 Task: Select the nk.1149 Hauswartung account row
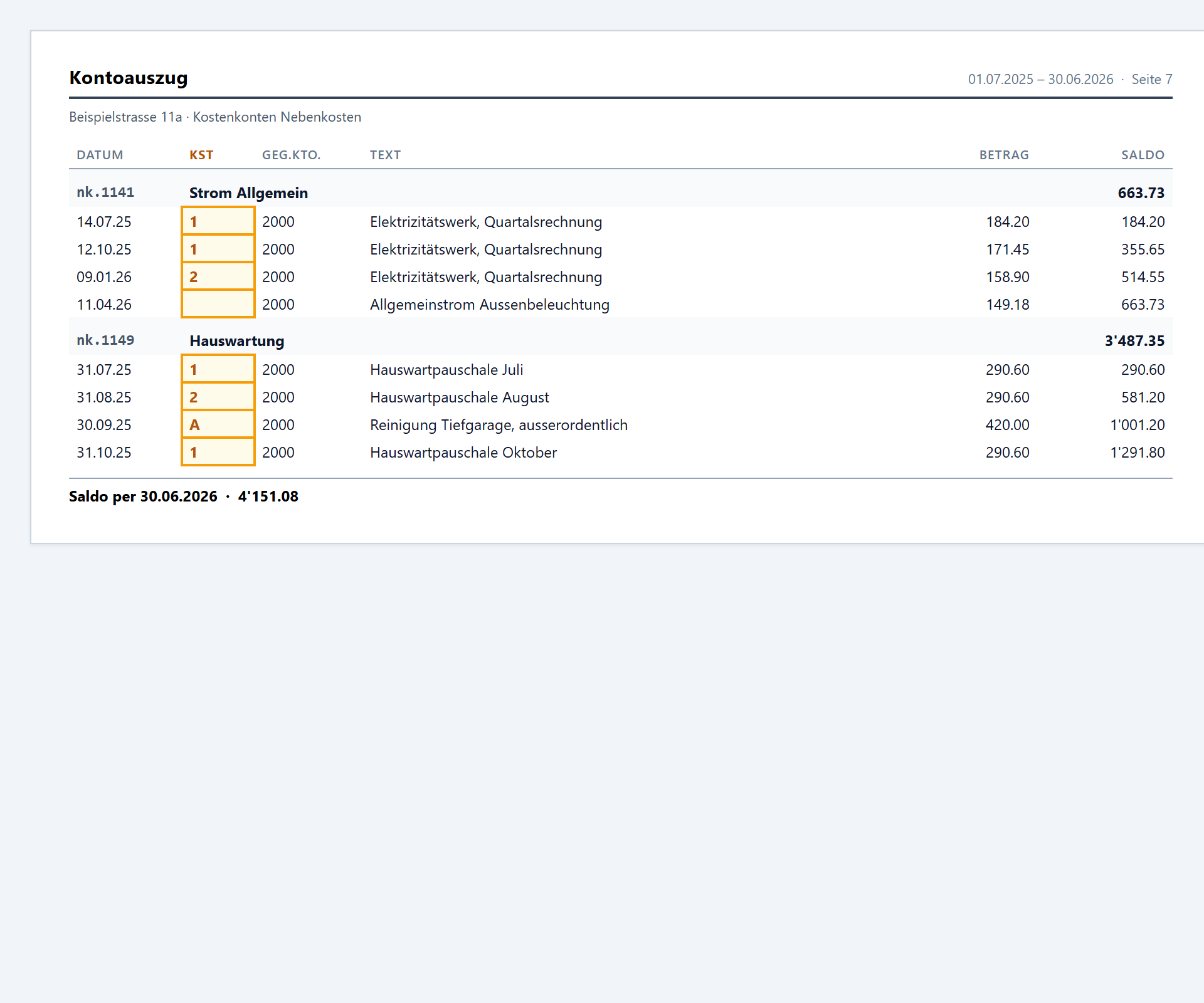[x=621, y=340]
